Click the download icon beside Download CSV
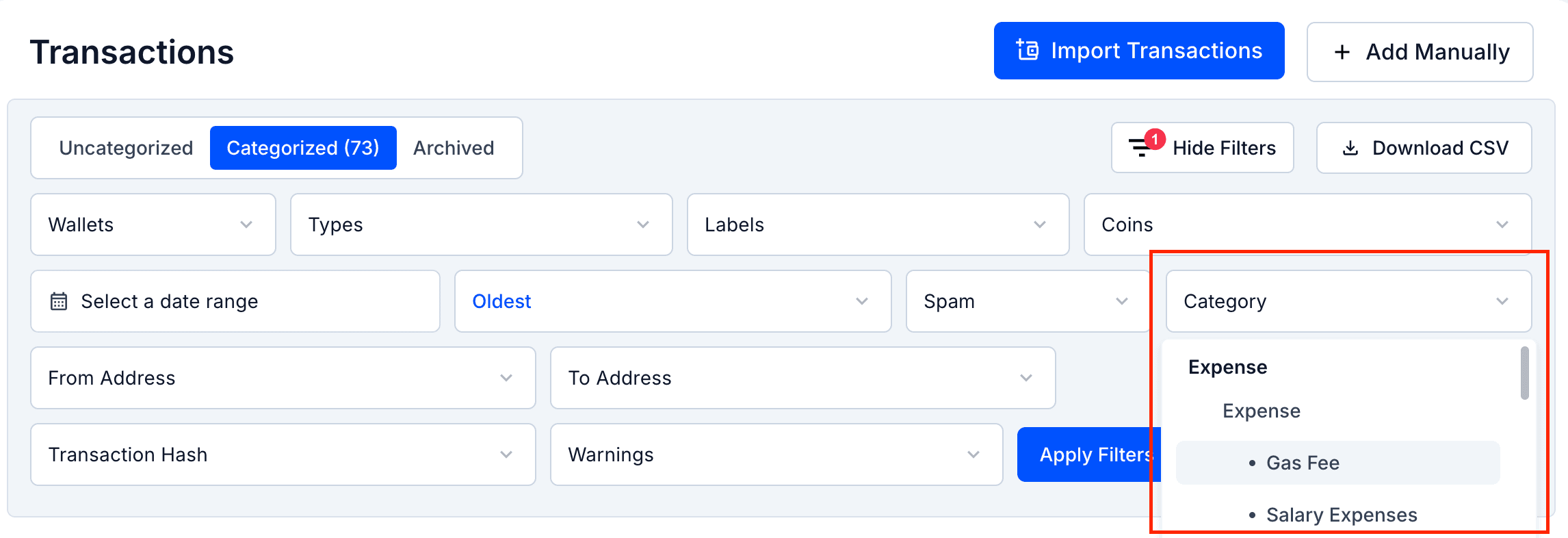The image size is (1568, 538). tap(1349, 147)
